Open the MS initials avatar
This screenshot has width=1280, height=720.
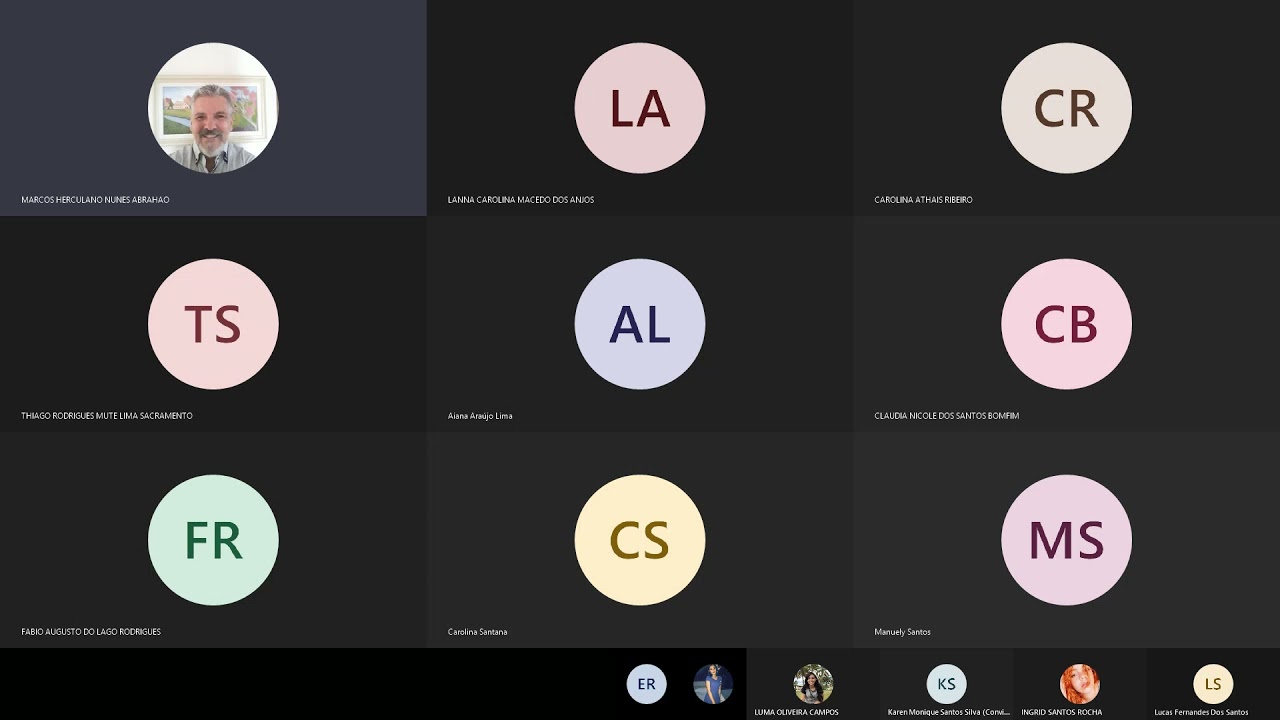(x=1066, y=540)
